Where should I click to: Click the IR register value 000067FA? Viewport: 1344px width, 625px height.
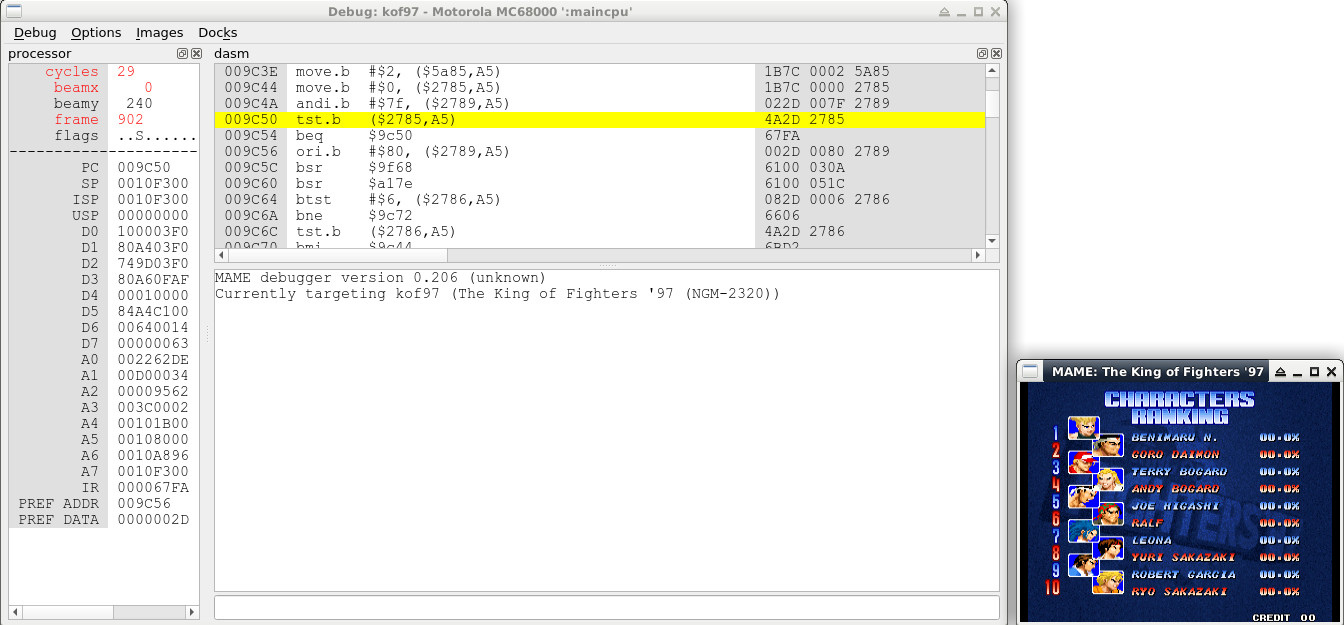tap(153, 487)
